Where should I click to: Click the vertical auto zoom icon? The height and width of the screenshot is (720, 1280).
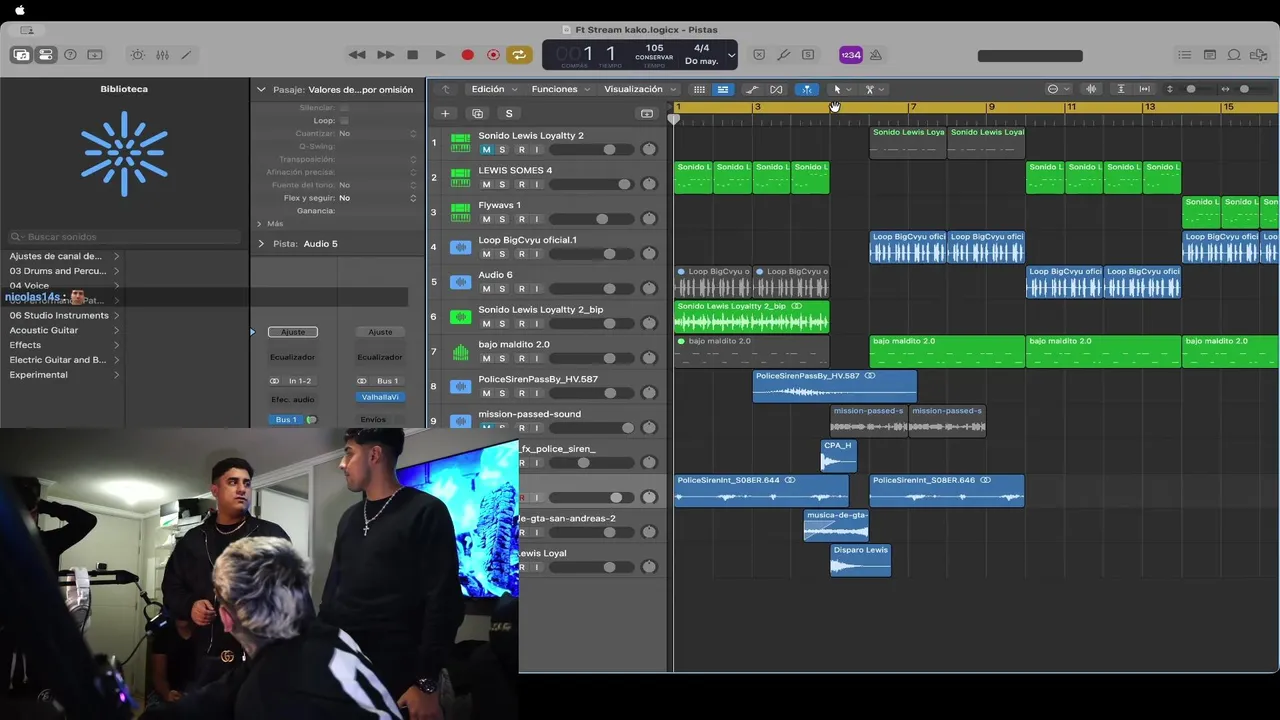[x=1120, y=89]
